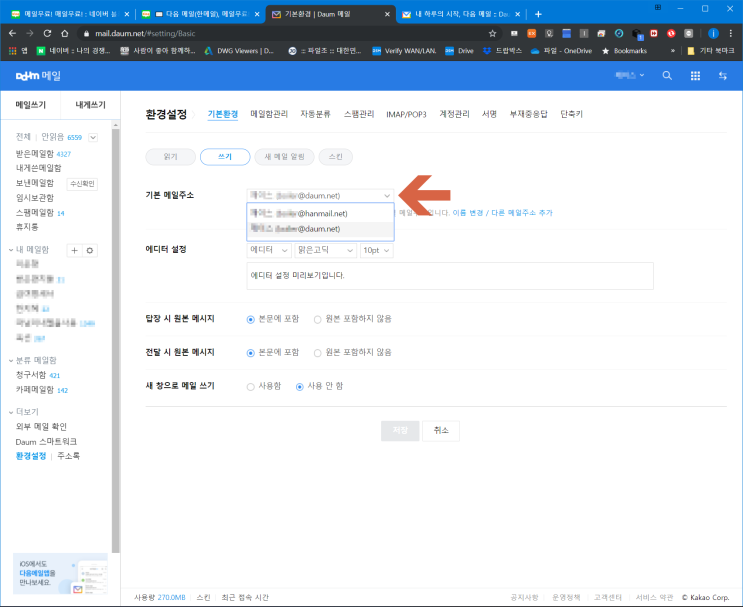Click the 메일쓰기 compose button
Image resolution: width=743 pixels, height=607 pixels.
[x=31, y=105]
